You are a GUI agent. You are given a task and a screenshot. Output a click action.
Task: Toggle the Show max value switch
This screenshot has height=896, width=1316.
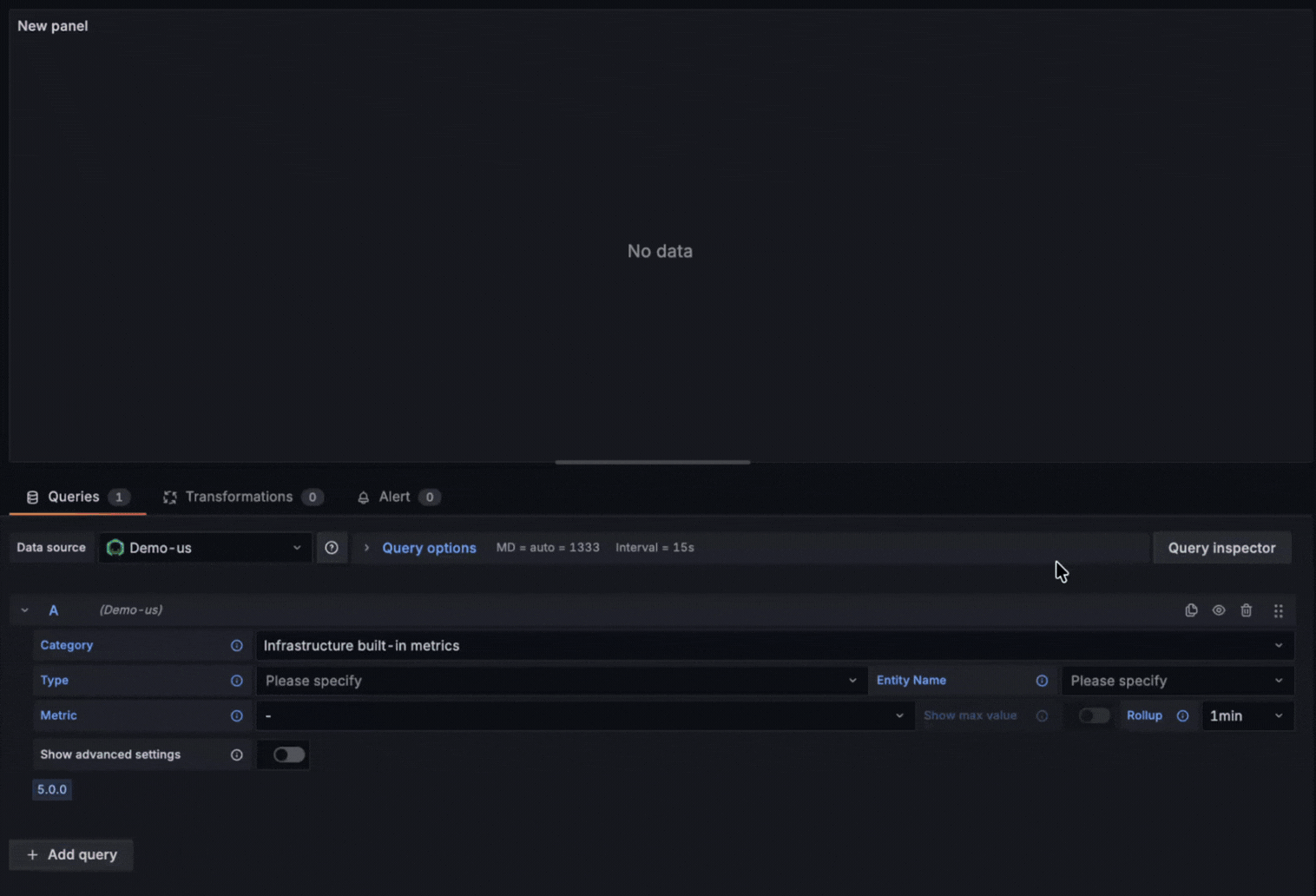pos(1094,715)
